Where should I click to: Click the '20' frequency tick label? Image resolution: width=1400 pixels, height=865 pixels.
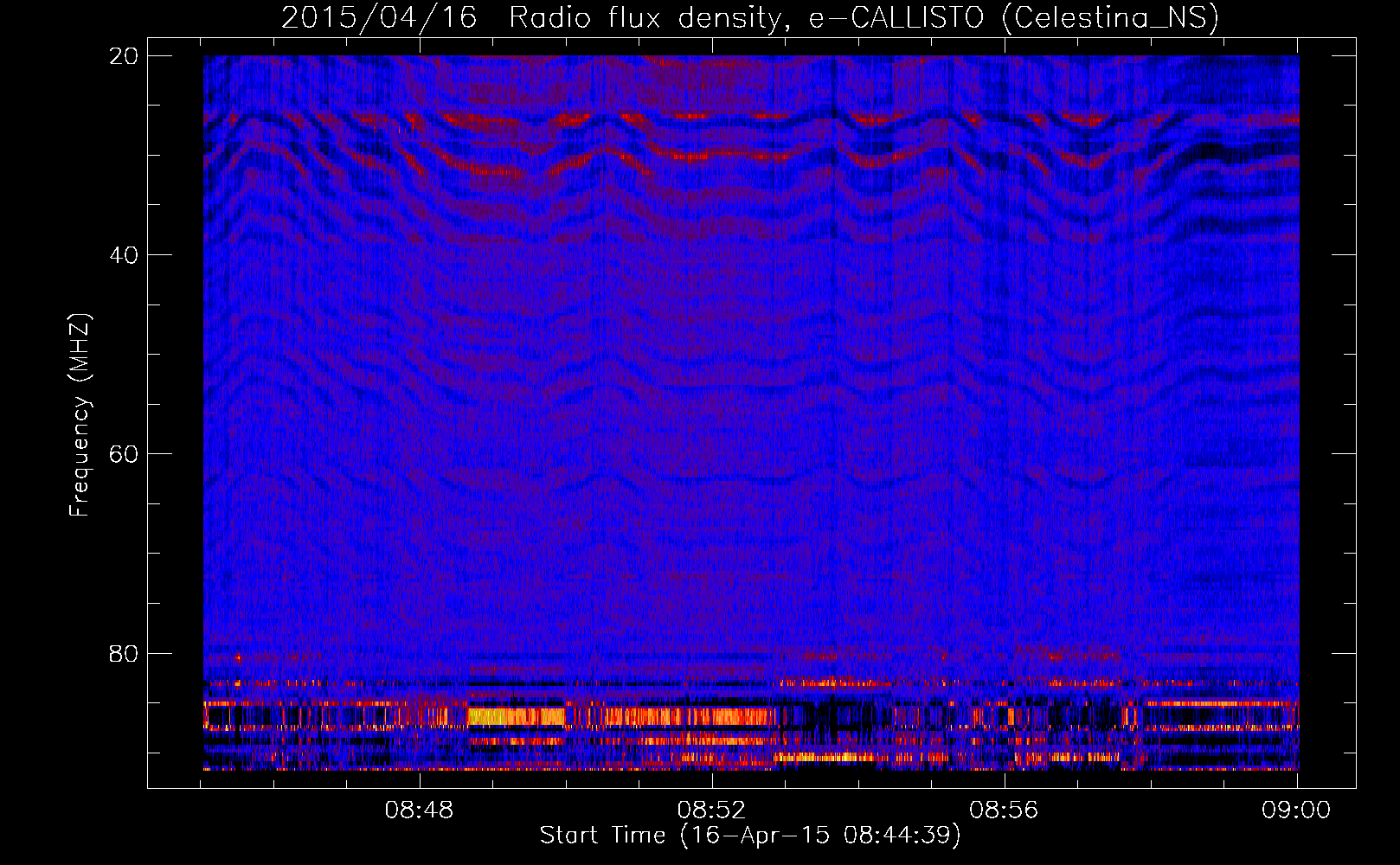point(124,56)
